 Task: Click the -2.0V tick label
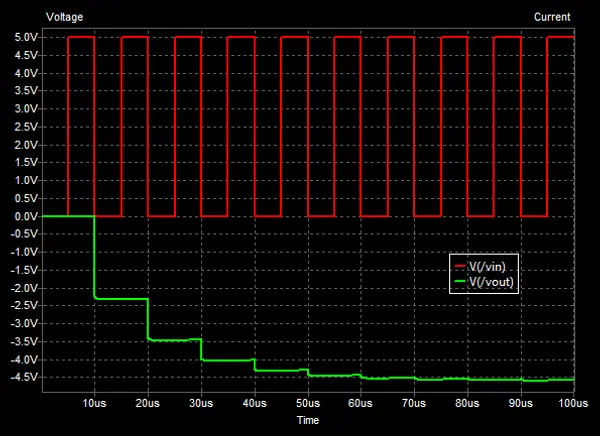pyautogui.click(x=20, y=288)
